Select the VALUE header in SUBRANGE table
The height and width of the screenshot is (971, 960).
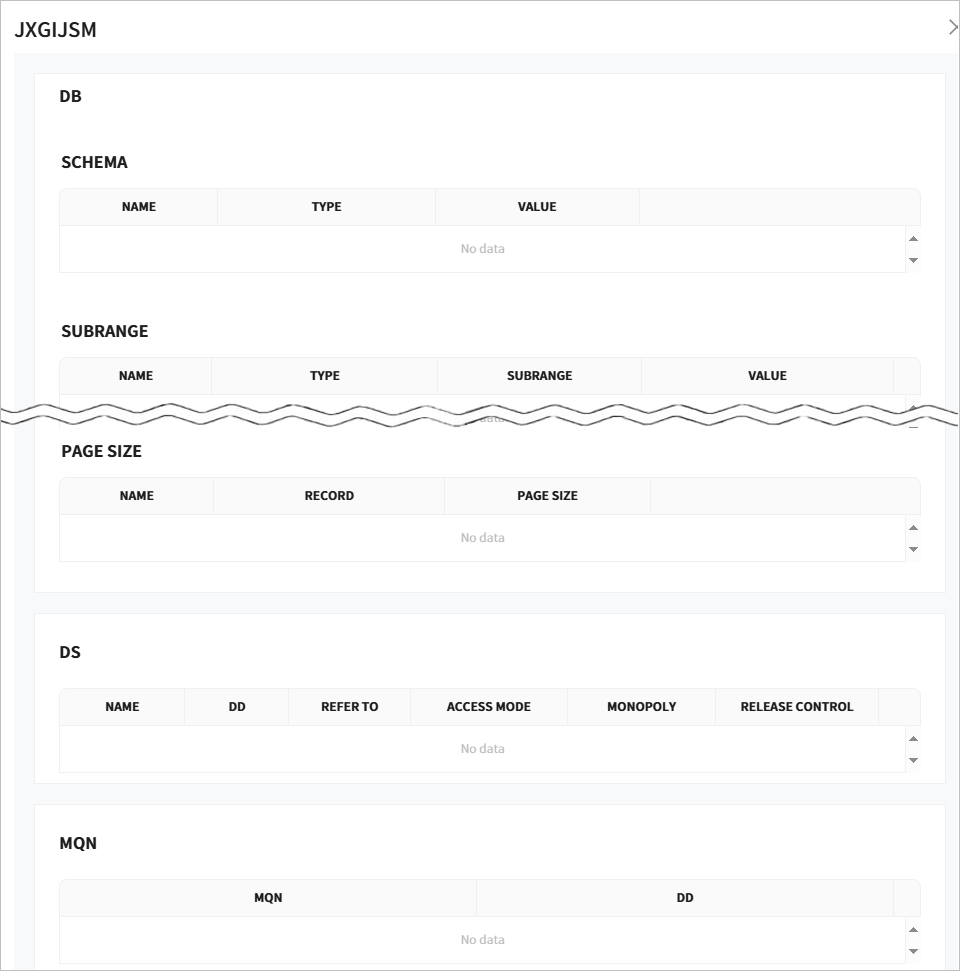[767, 376]
